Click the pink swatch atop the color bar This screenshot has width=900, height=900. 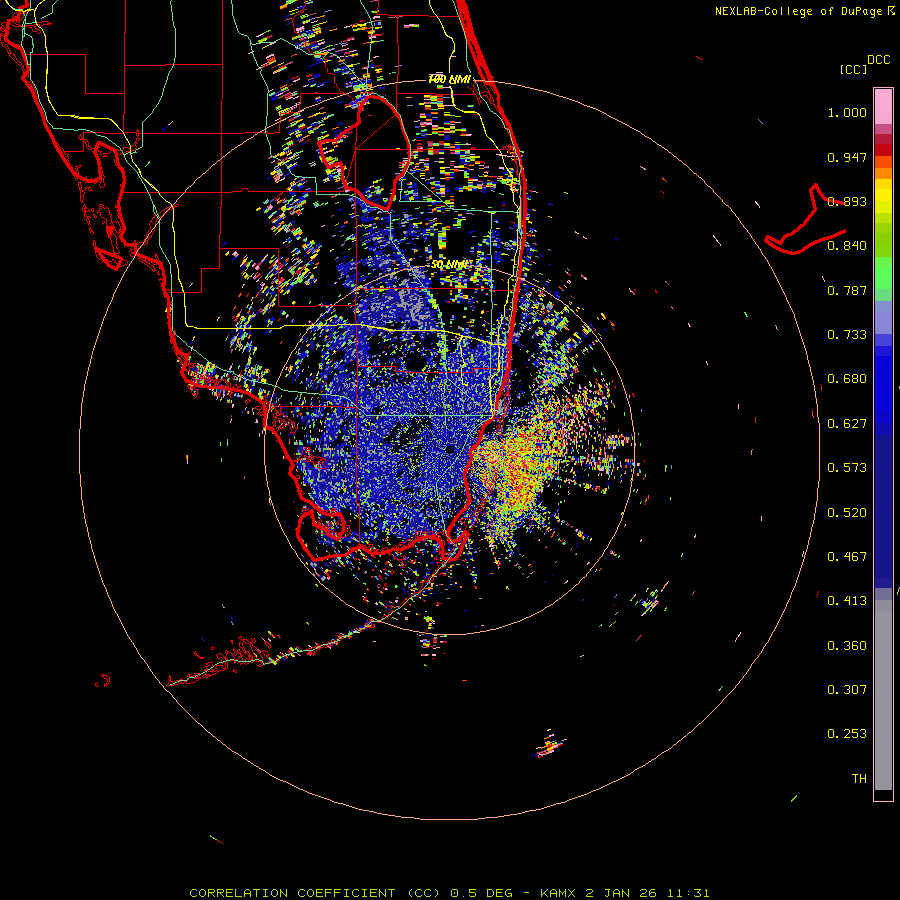pyautogui.click(x=883, y=106)
